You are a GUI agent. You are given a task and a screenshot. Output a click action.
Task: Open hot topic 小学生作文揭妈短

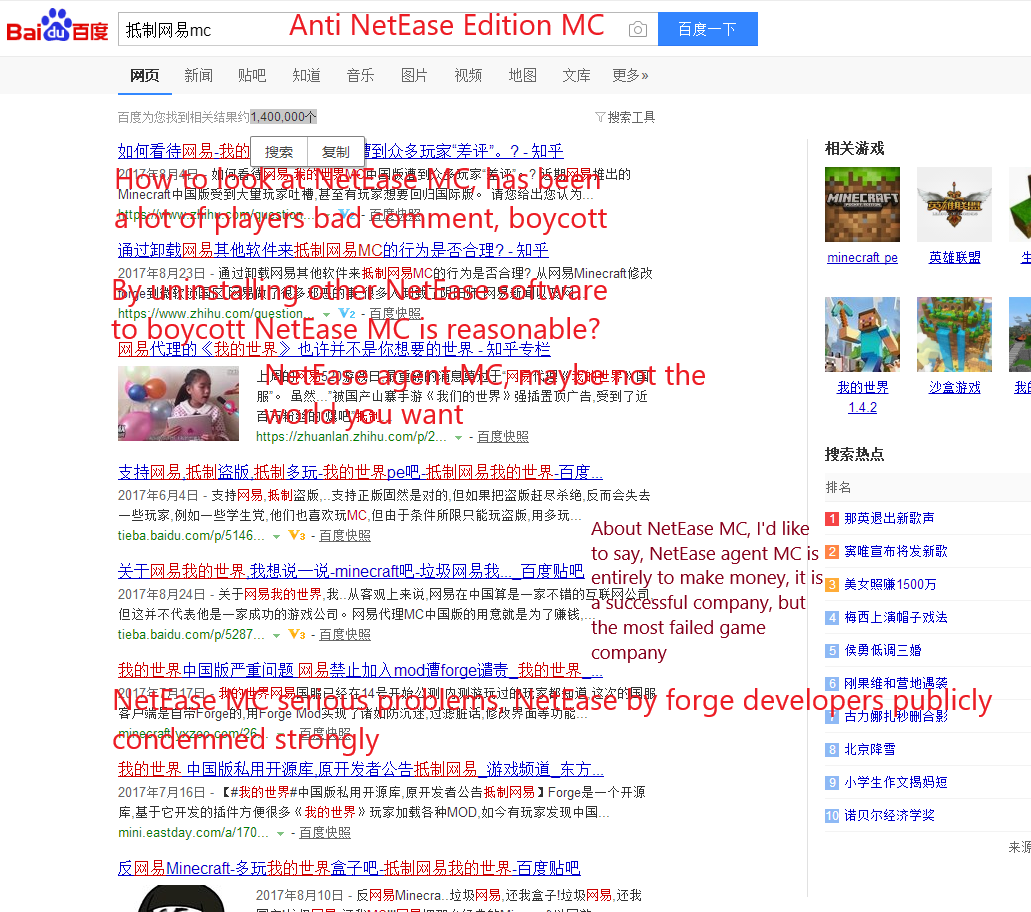[x=896, y=782]
